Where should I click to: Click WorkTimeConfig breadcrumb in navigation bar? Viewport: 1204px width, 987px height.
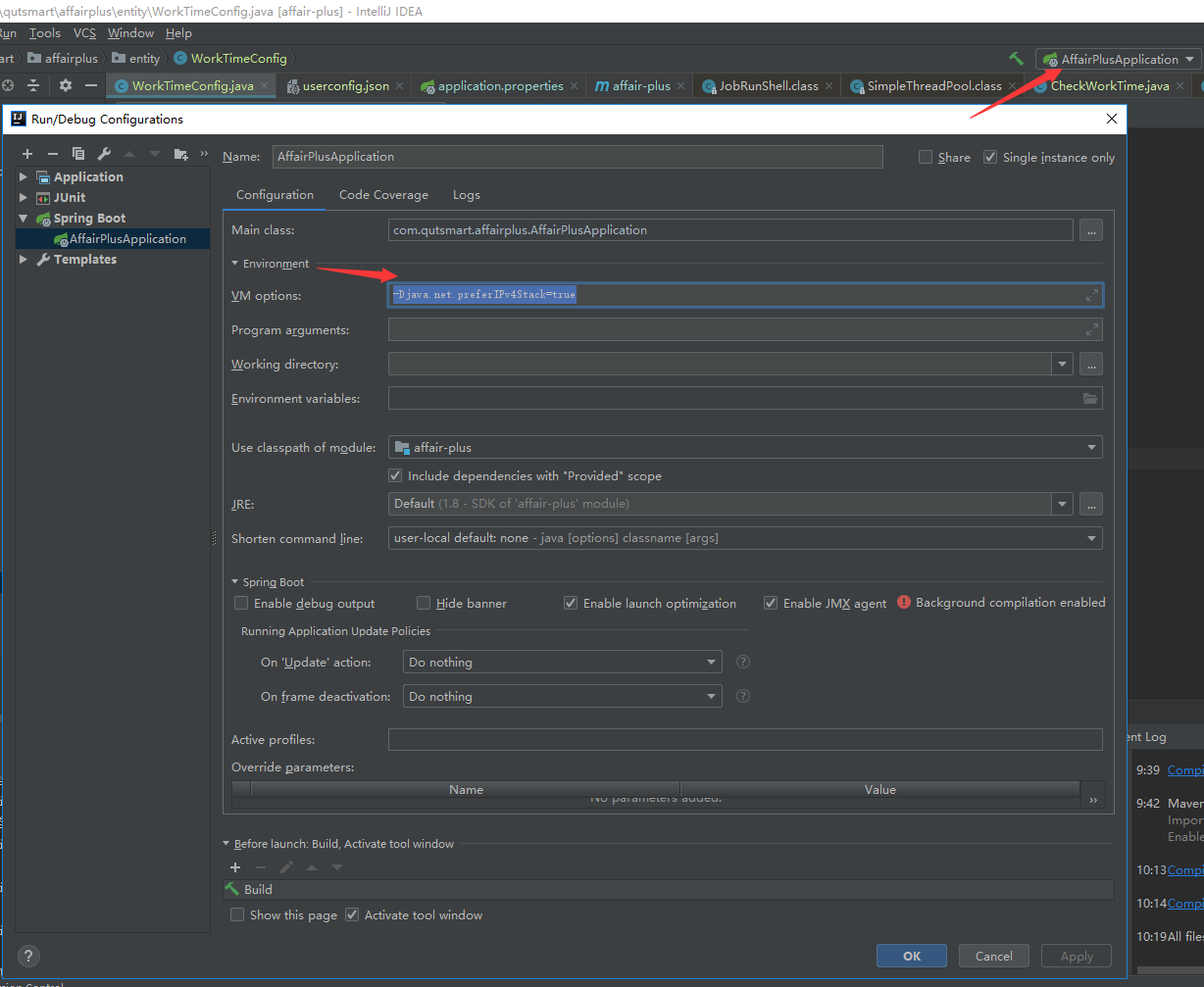[x=229, y=59]
